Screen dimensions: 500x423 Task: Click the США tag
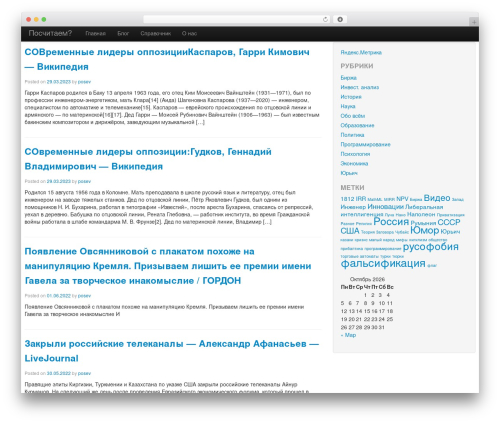350,231
